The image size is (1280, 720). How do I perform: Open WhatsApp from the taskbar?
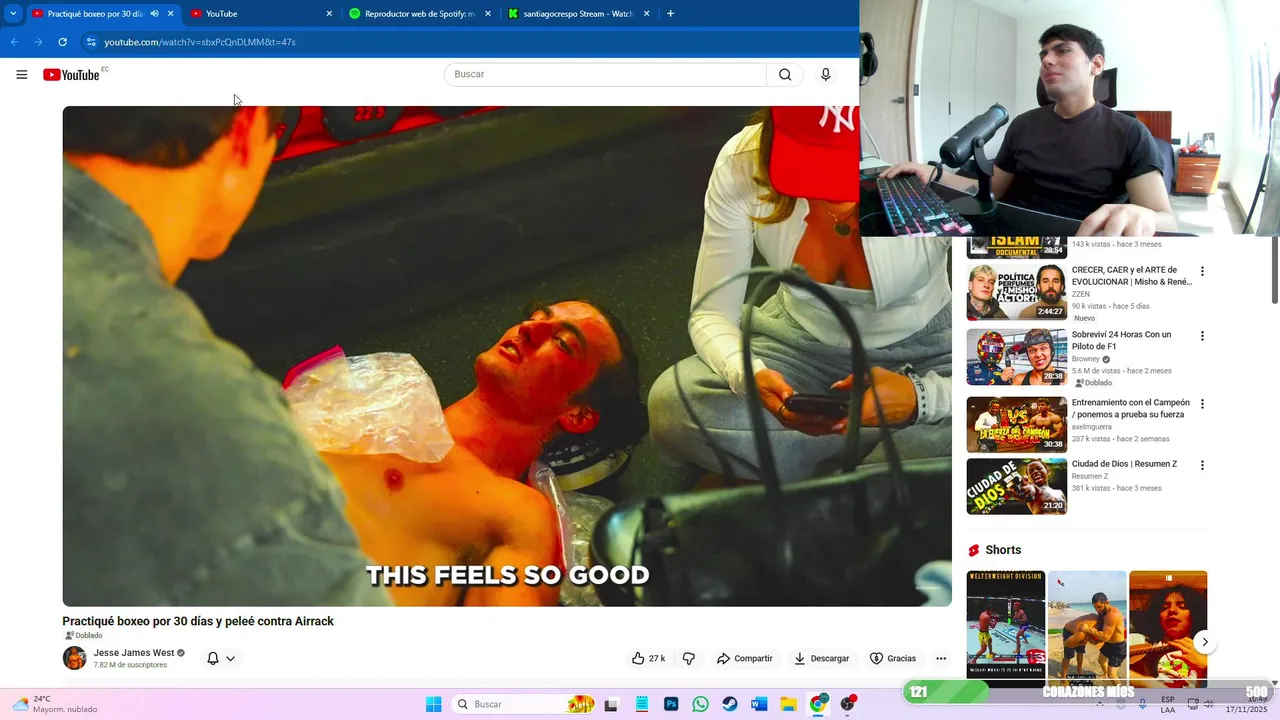tap(700, 704)
